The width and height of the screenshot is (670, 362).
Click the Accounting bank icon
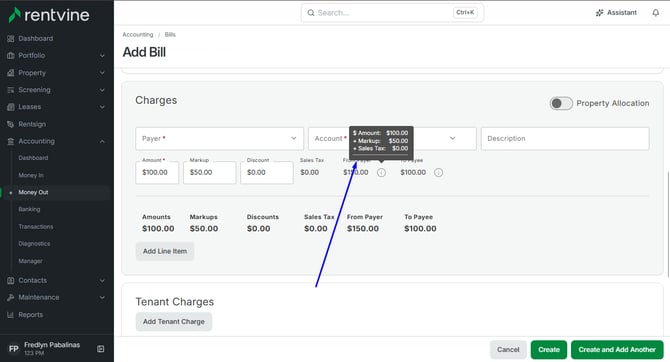click(11, 141)
